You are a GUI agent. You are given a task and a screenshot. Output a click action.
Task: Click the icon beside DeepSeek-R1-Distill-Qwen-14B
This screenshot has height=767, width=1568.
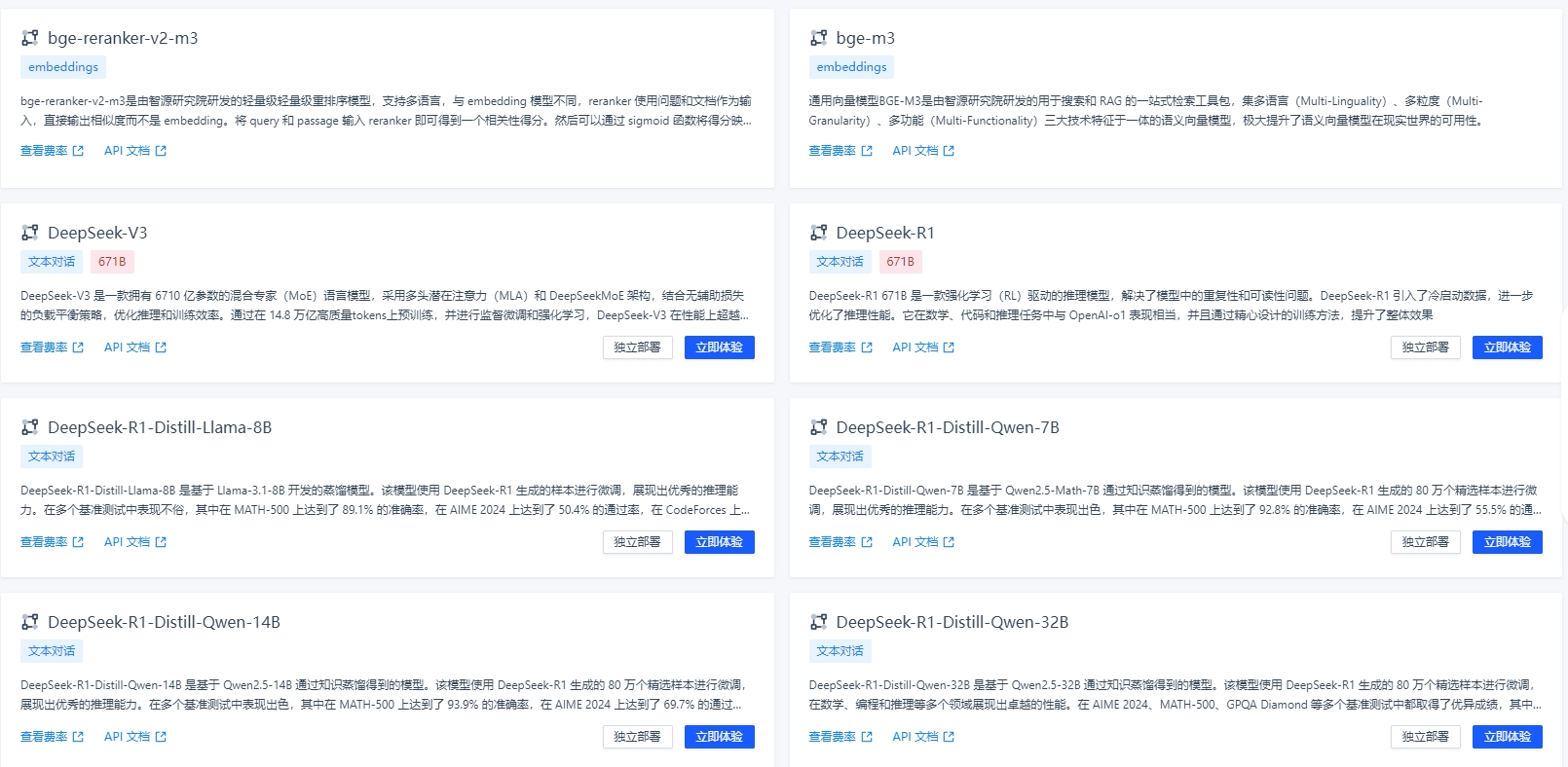(30, 622)
